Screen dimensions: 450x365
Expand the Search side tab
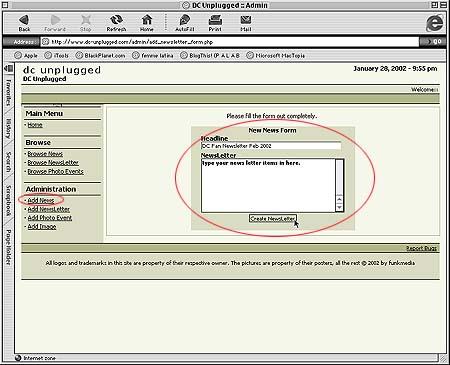[x=8, y=162]
